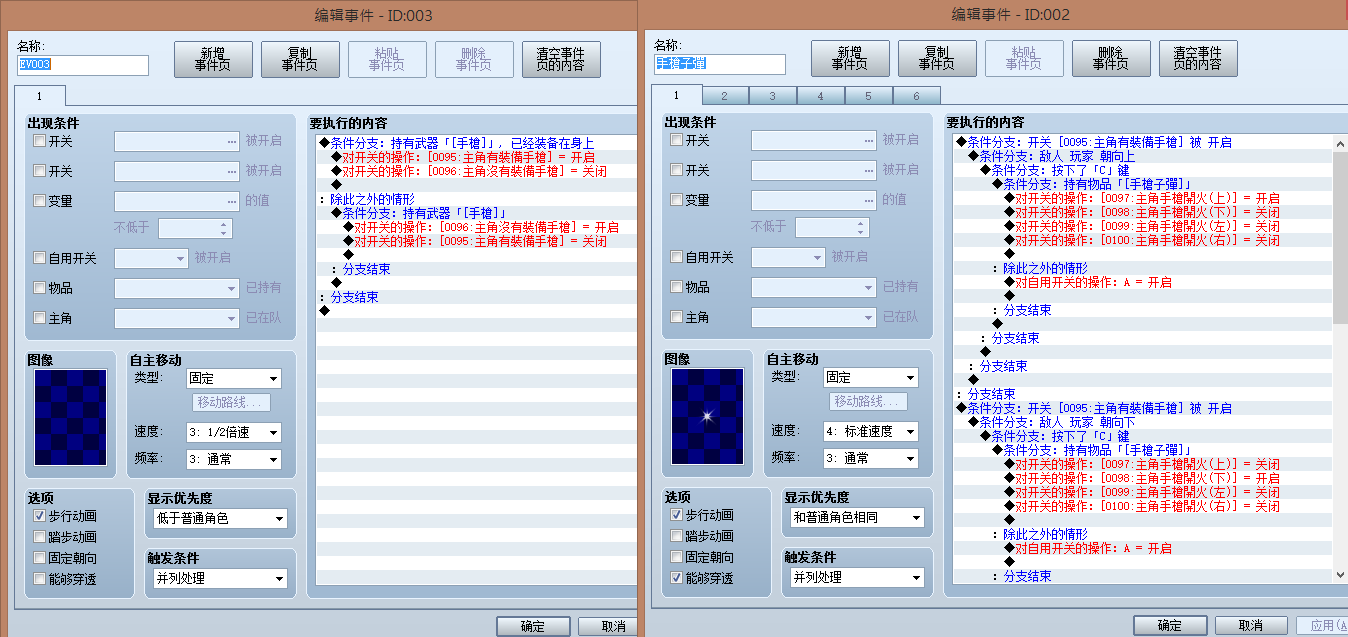
Task: Enable 主角 condition checkbox in ID:002 window
Action: click(677, 317)
